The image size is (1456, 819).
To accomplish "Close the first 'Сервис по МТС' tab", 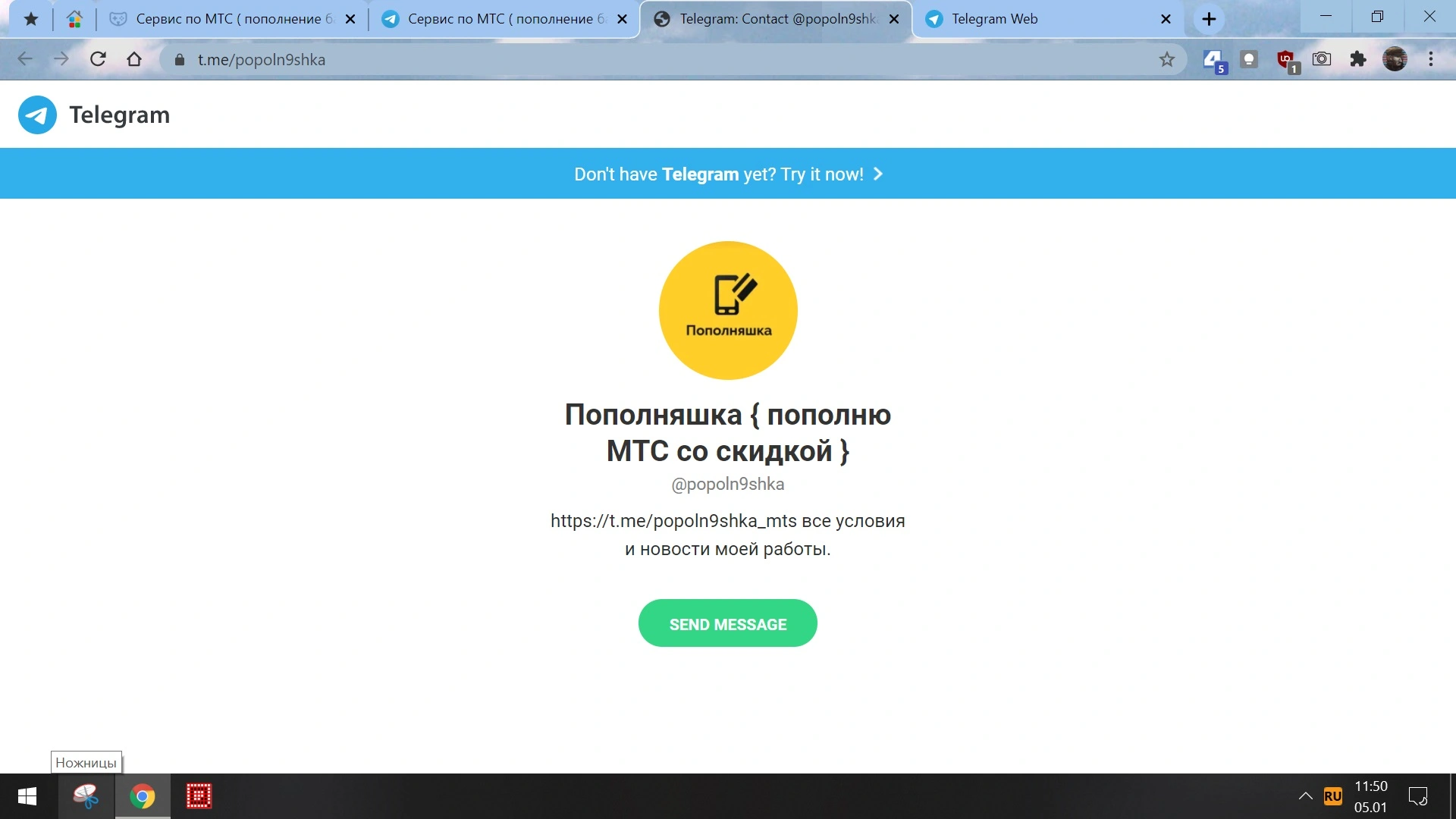I will tap(350, 19).
